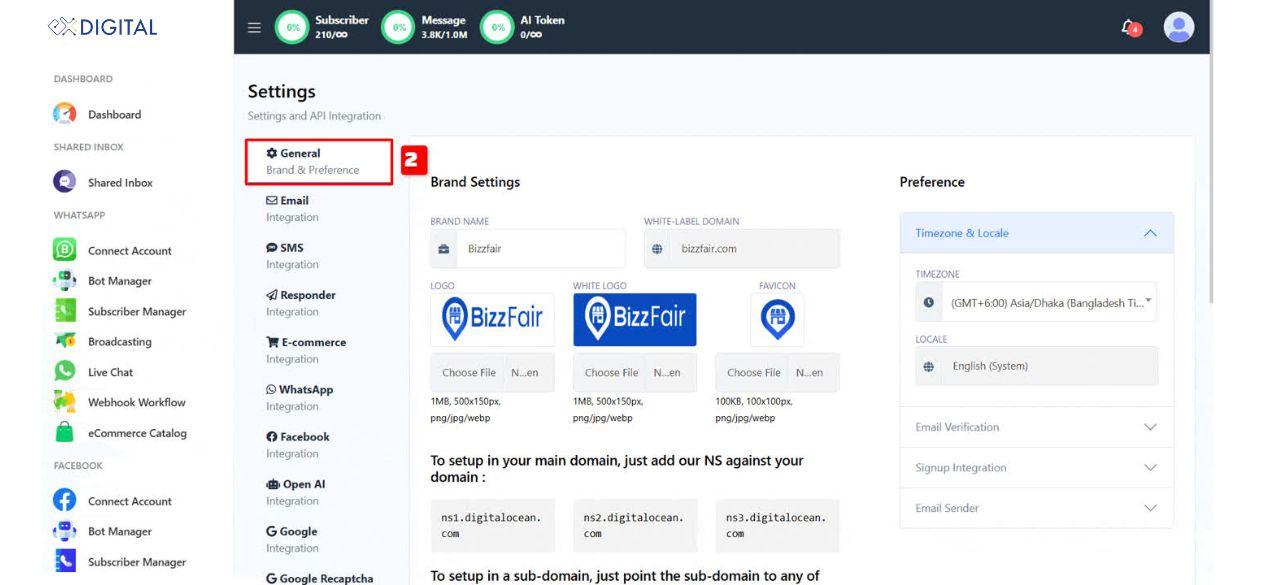Open the user profile avatar
Viewport: 1280px width, 585px height.
tap(1179, 27)
